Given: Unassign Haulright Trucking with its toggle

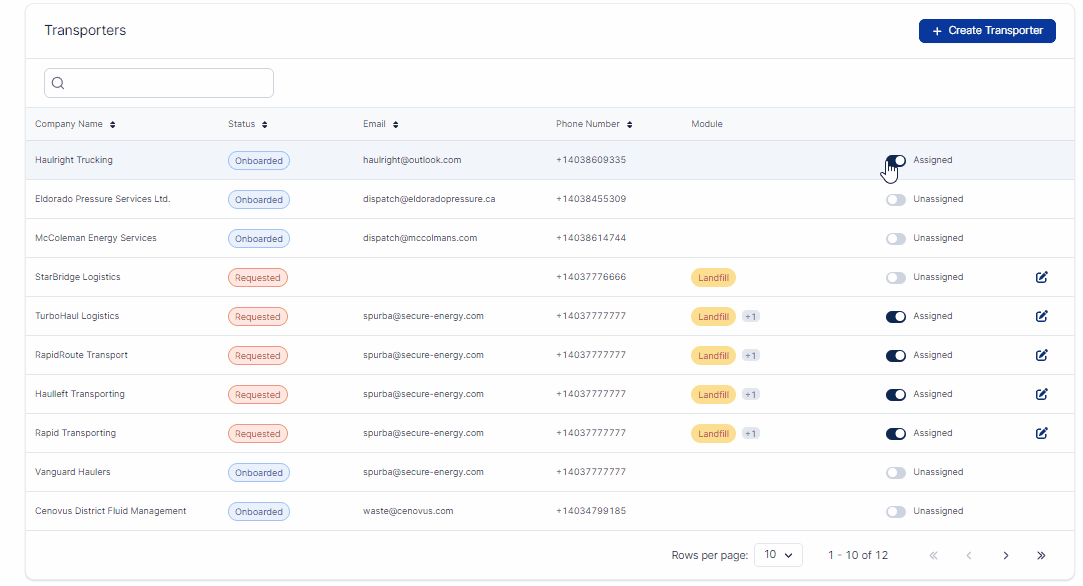Looking at the screenshot, I should 896,160.
